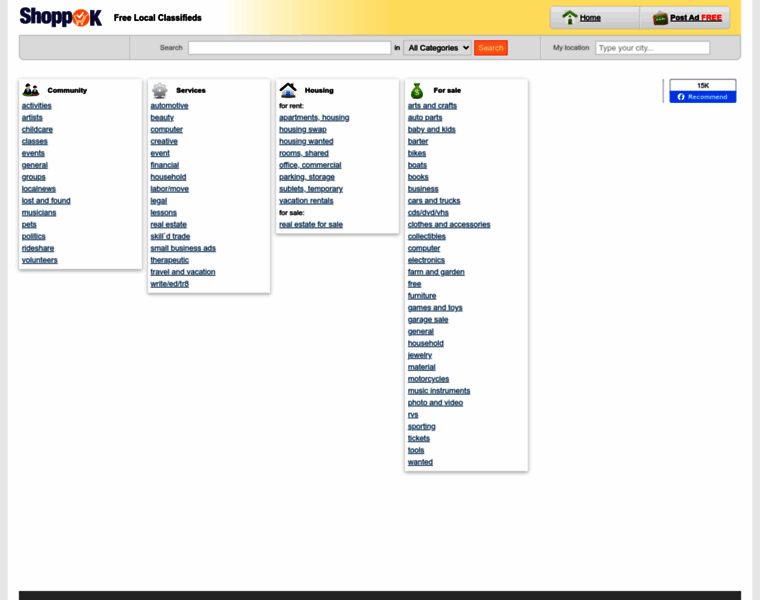Open the classes category
This screenshot has height=600, width=760.
[x=34, y=141]
